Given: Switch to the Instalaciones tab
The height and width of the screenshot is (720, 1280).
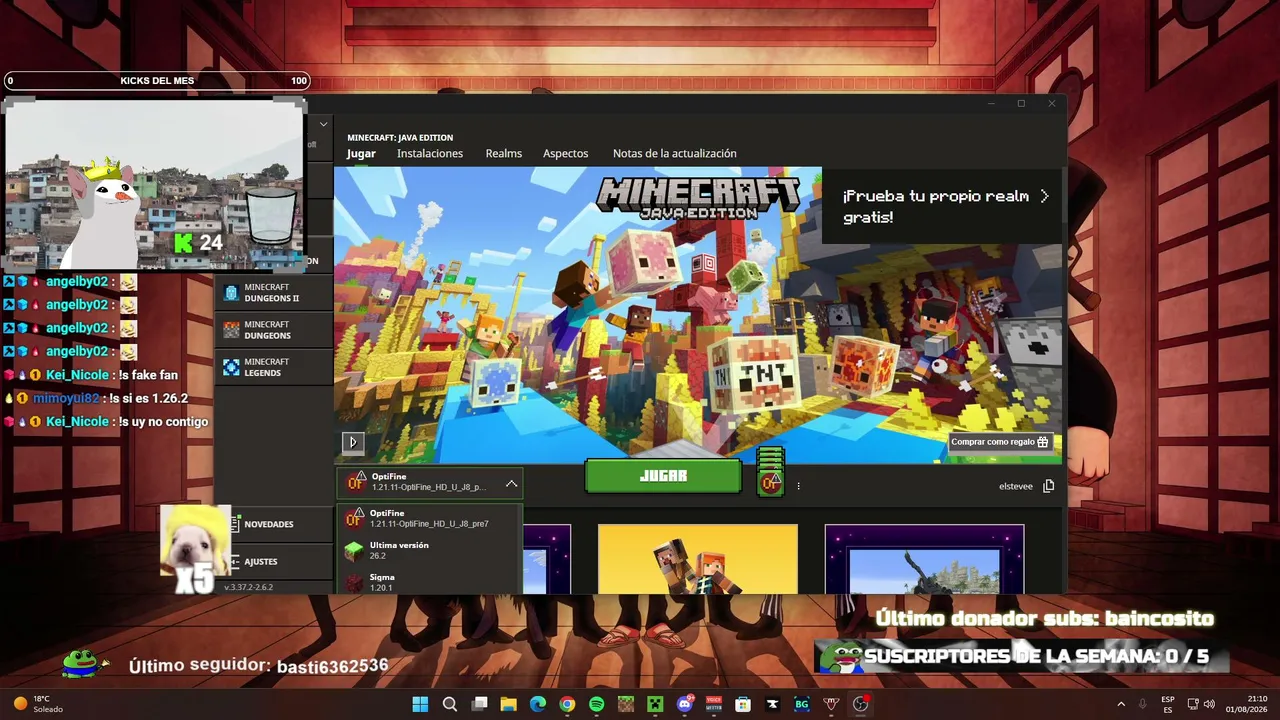Looking at the screenshot, I should [x=430, y=153].
